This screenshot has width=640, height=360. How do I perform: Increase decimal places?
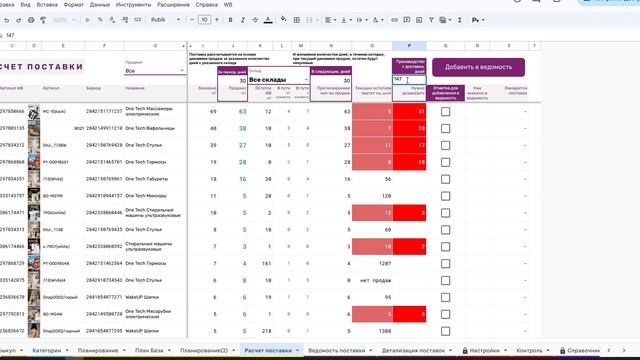point(125,20)
